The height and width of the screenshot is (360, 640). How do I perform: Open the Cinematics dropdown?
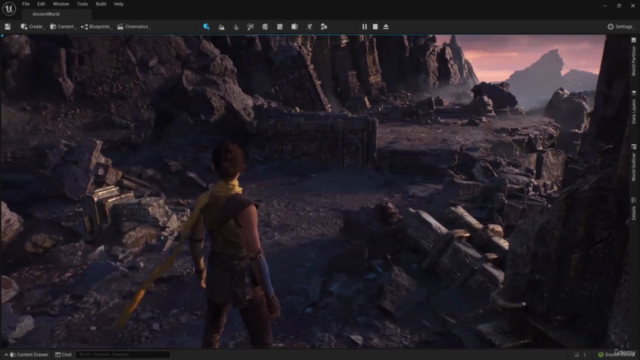(x=133, y=27)
